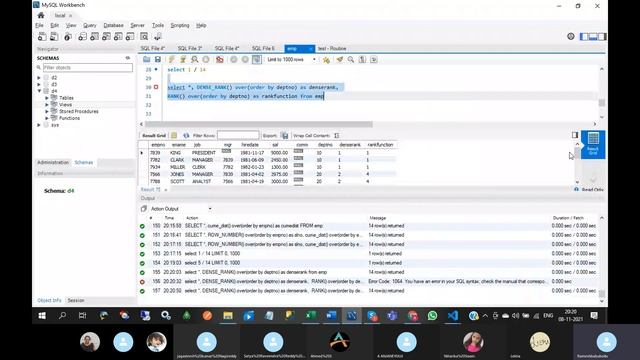Expand the Views node

click(47, 104)
